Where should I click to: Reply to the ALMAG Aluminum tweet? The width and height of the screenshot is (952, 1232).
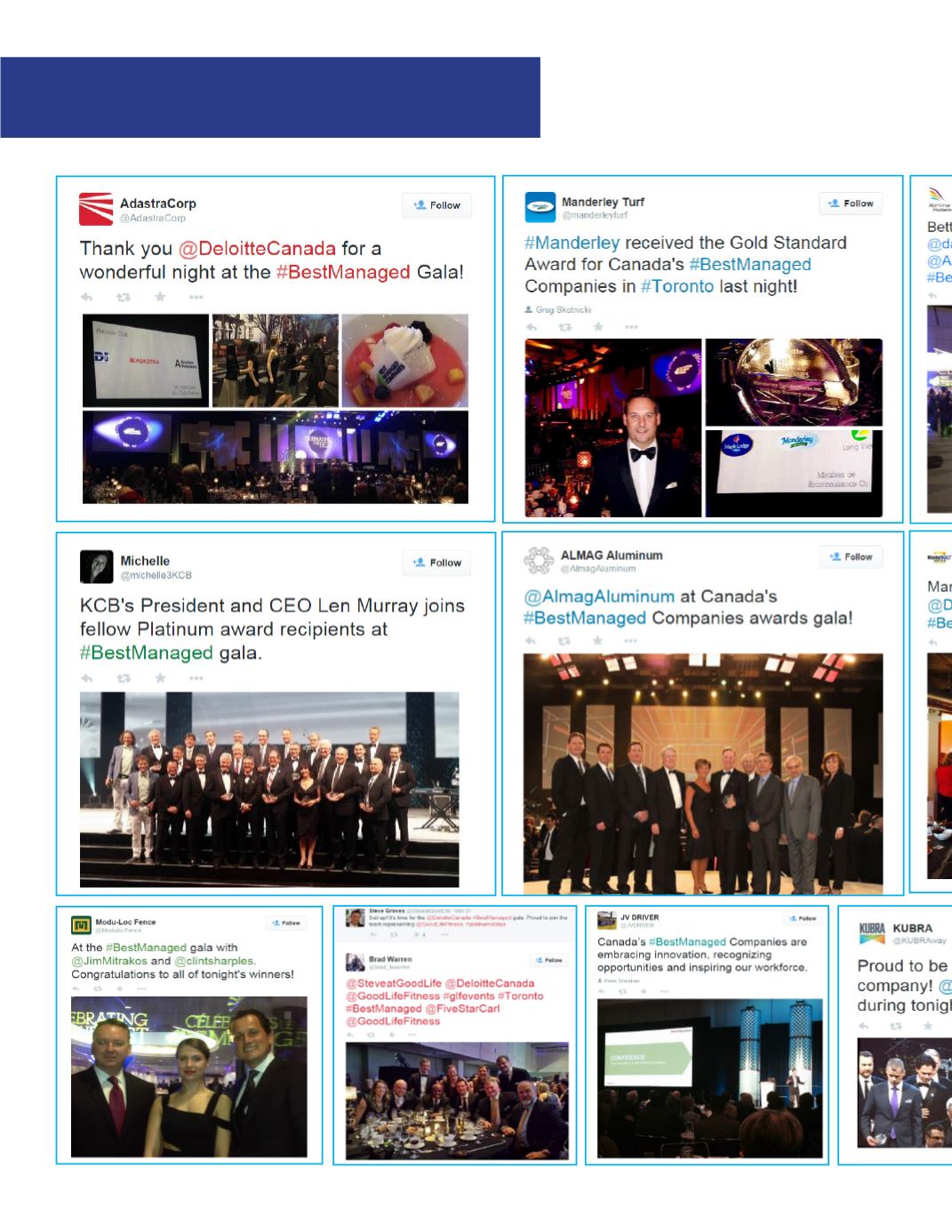(x=532, y=640)
